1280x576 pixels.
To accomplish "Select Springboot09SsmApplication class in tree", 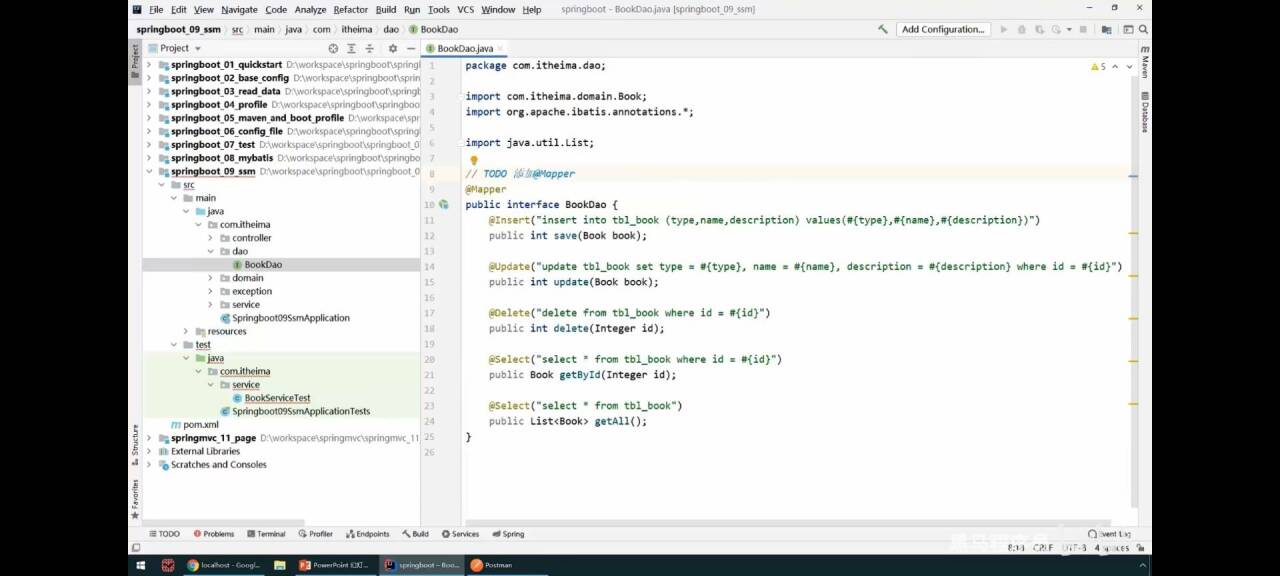I will coord(285,318).
